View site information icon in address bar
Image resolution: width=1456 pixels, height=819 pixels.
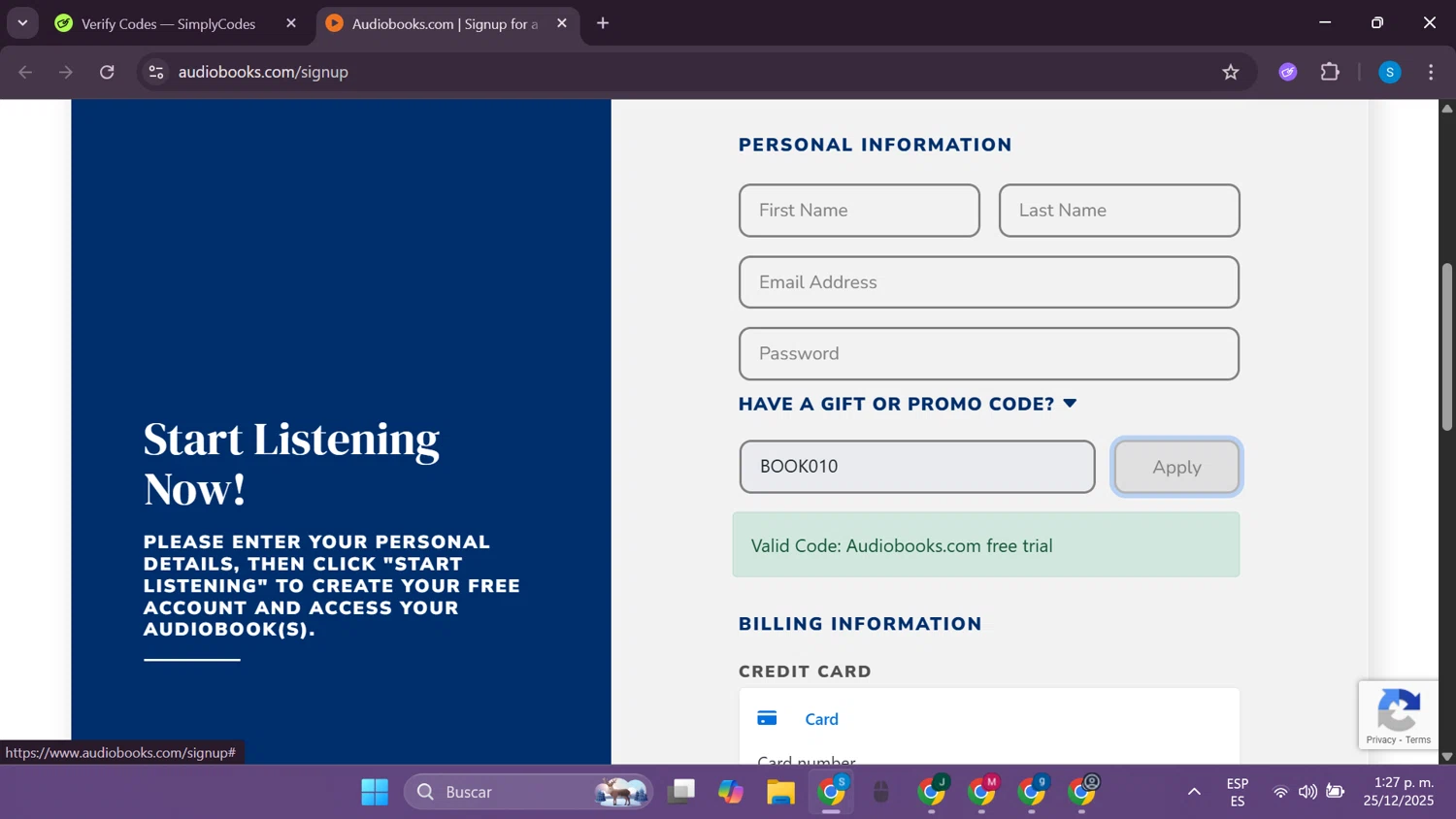tap(156, 72)
